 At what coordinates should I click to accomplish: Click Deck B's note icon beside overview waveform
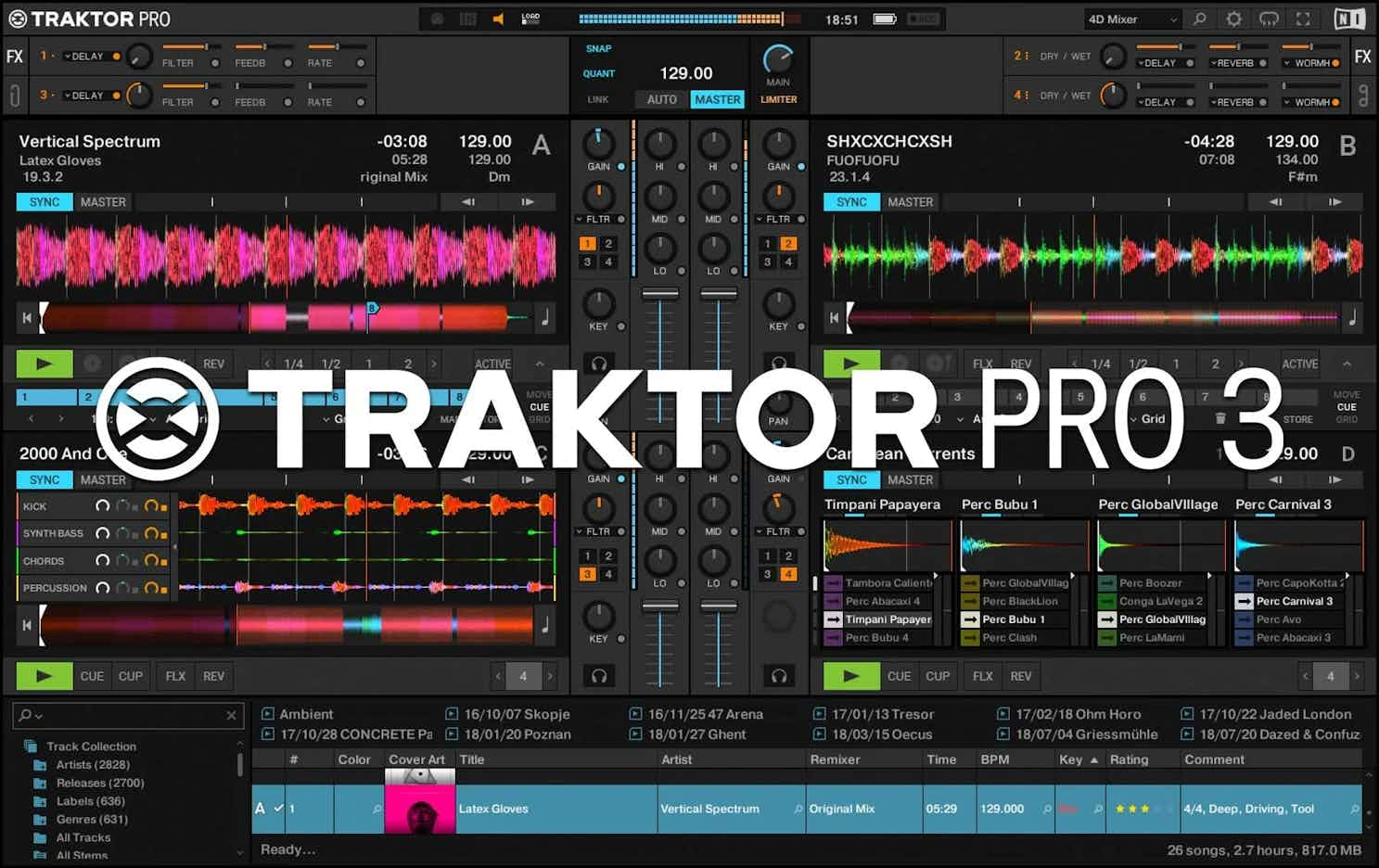pos(1353,318)
